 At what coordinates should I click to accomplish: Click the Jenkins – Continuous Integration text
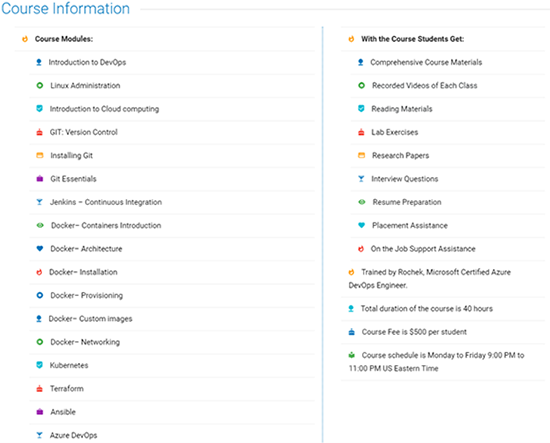(x=106, y=202)
